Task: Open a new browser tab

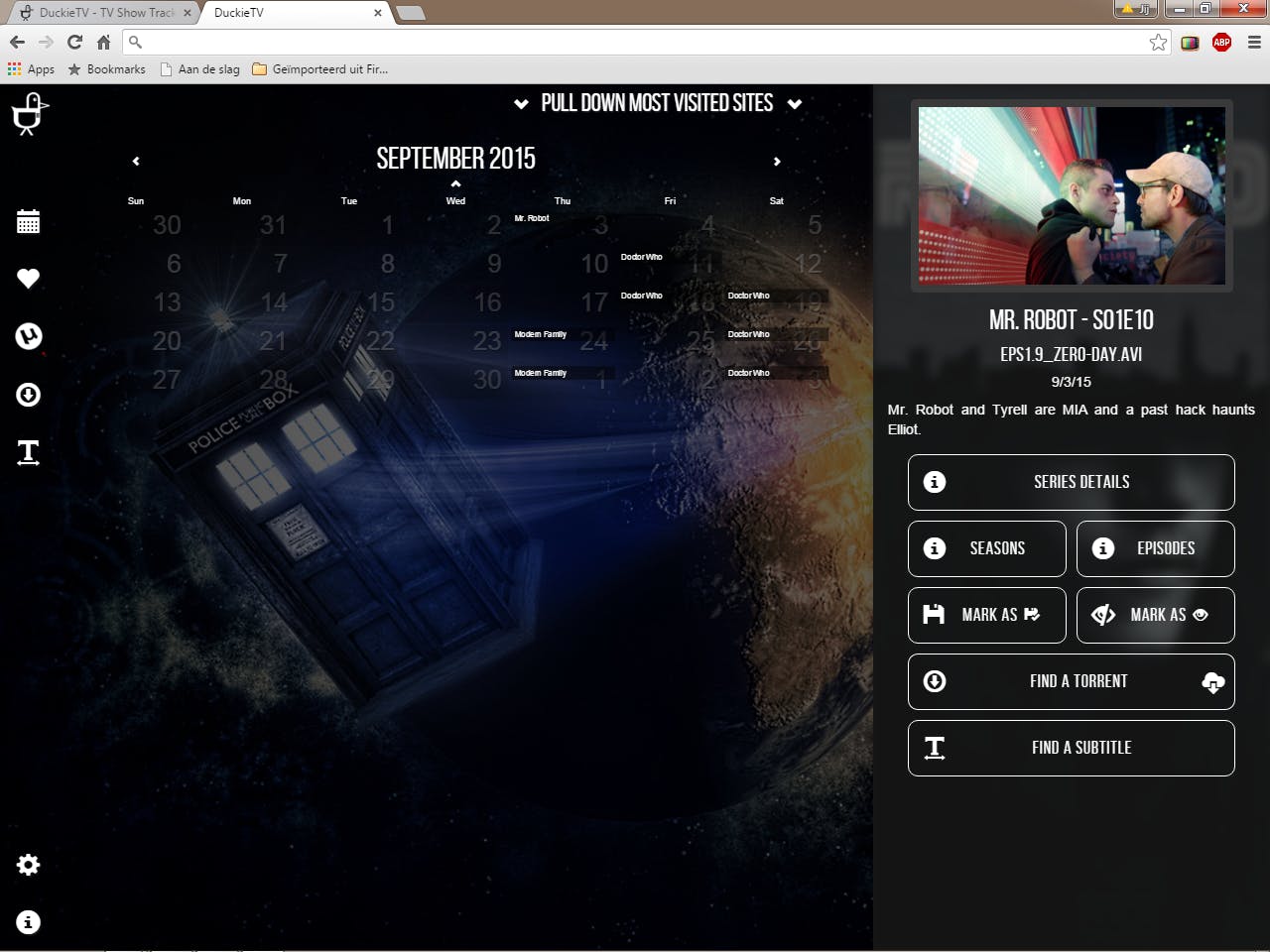Action: pyautogui.click(x=410, y=13)
